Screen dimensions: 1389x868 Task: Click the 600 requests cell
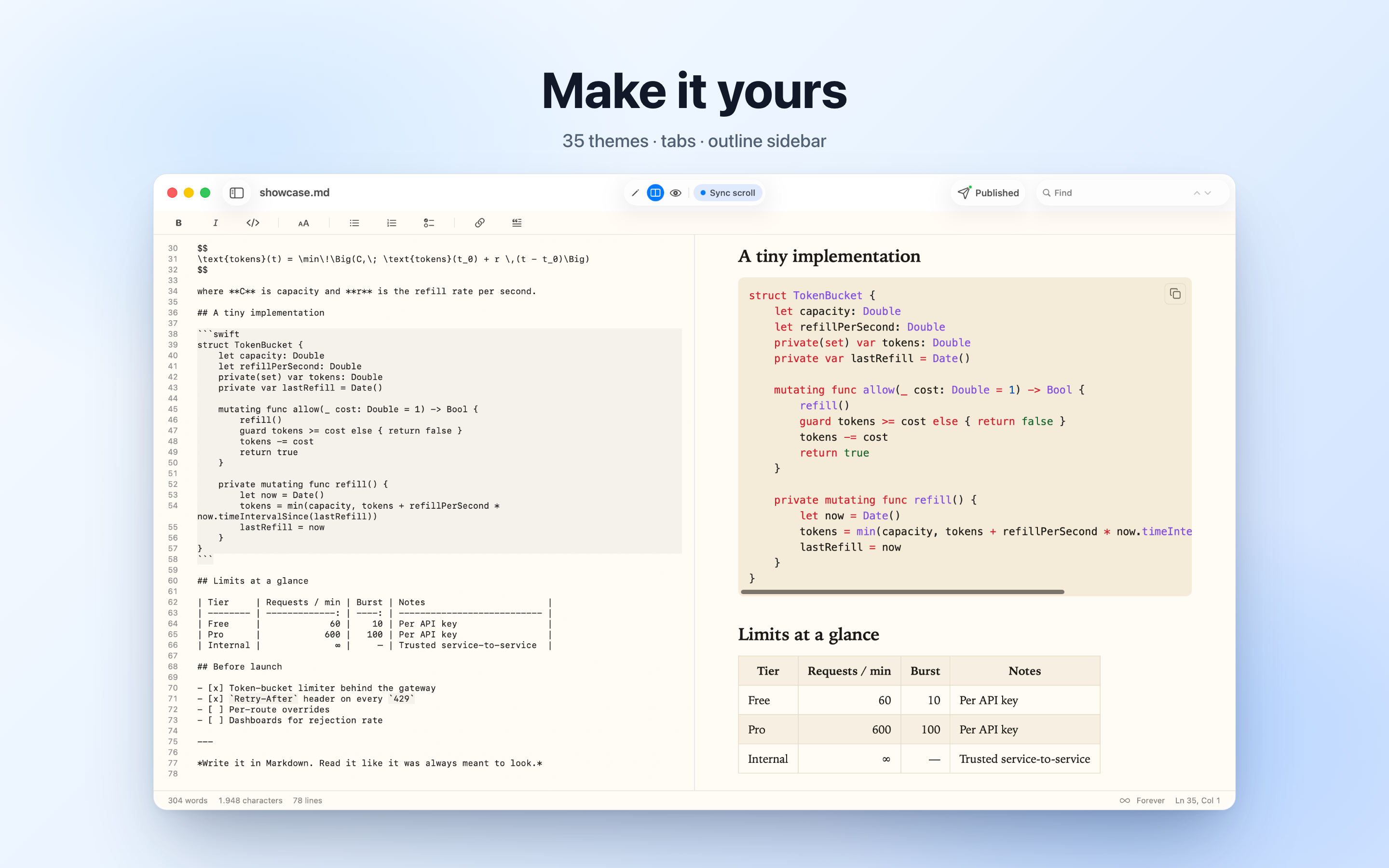point(849,729)
